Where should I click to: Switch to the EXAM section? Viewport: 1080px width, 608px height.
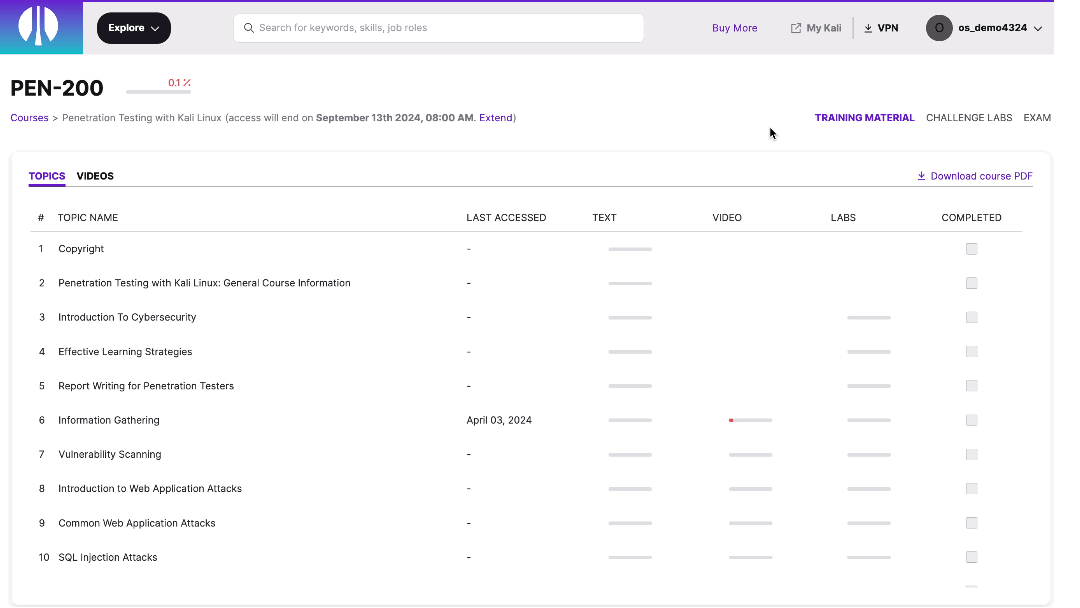click(x=1037, y=117)
